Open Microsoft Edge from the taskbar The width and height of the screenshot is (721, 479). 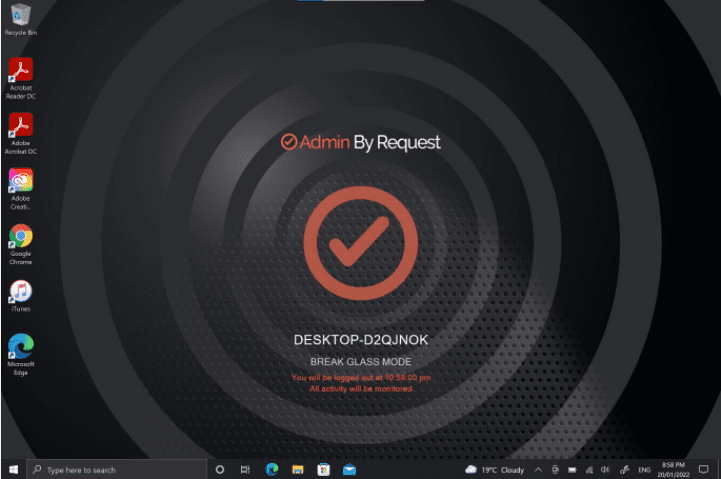click(x=272, y=469)
